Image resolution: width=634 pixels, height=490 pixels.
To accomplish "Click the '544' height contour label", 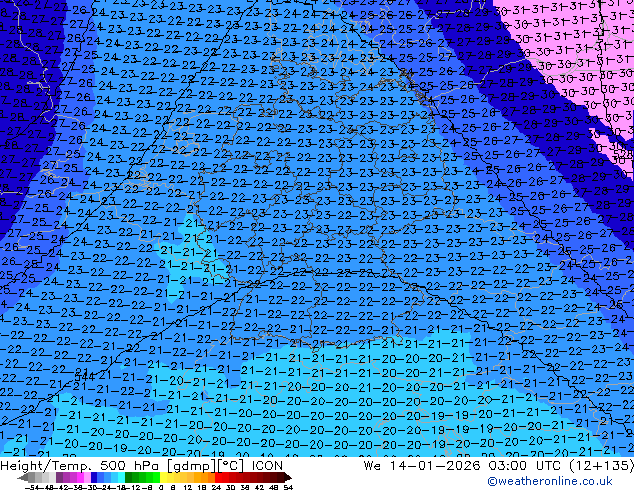I will click(85, 377).
